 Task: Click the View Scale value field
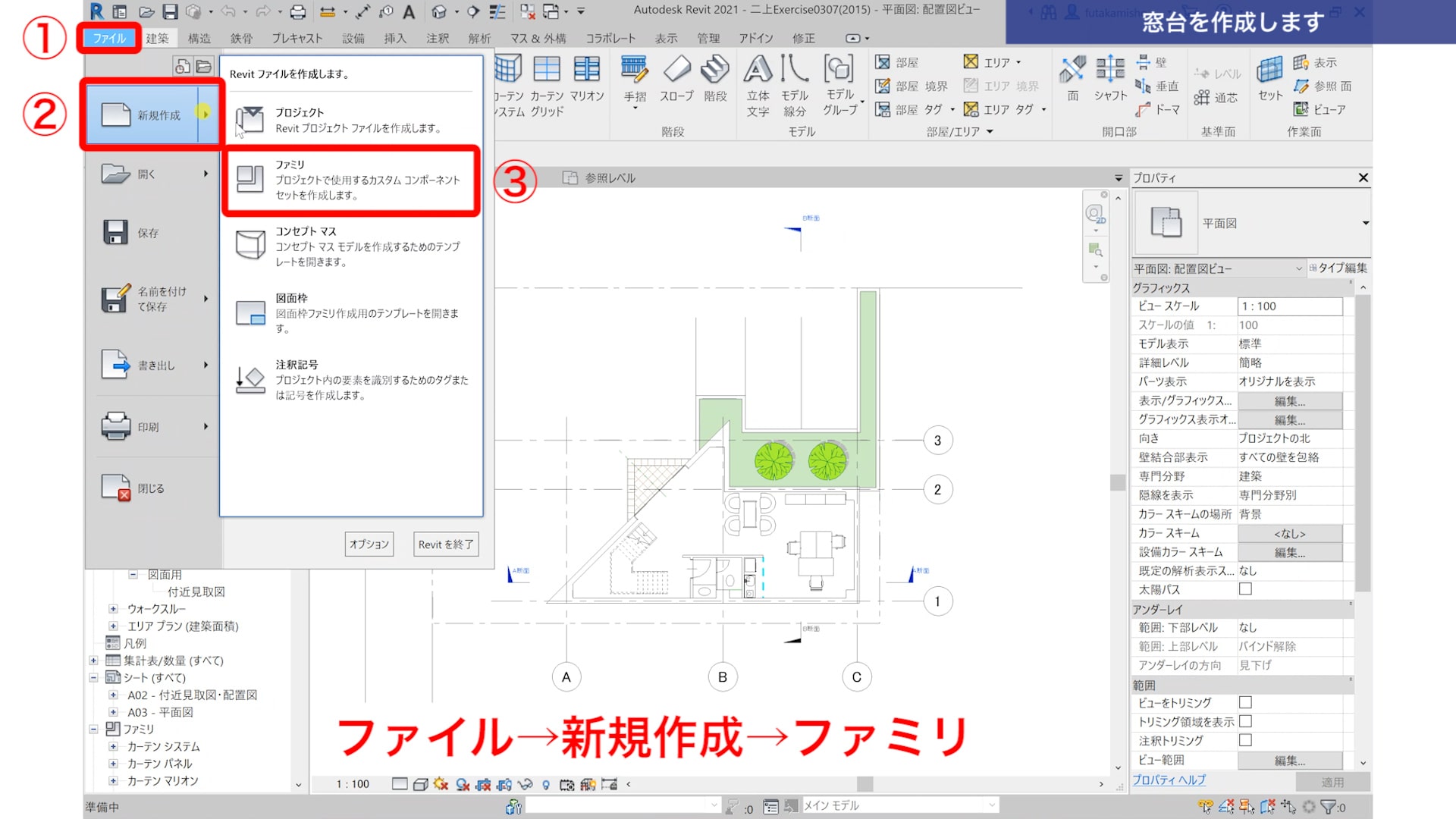click(1289, 306)
